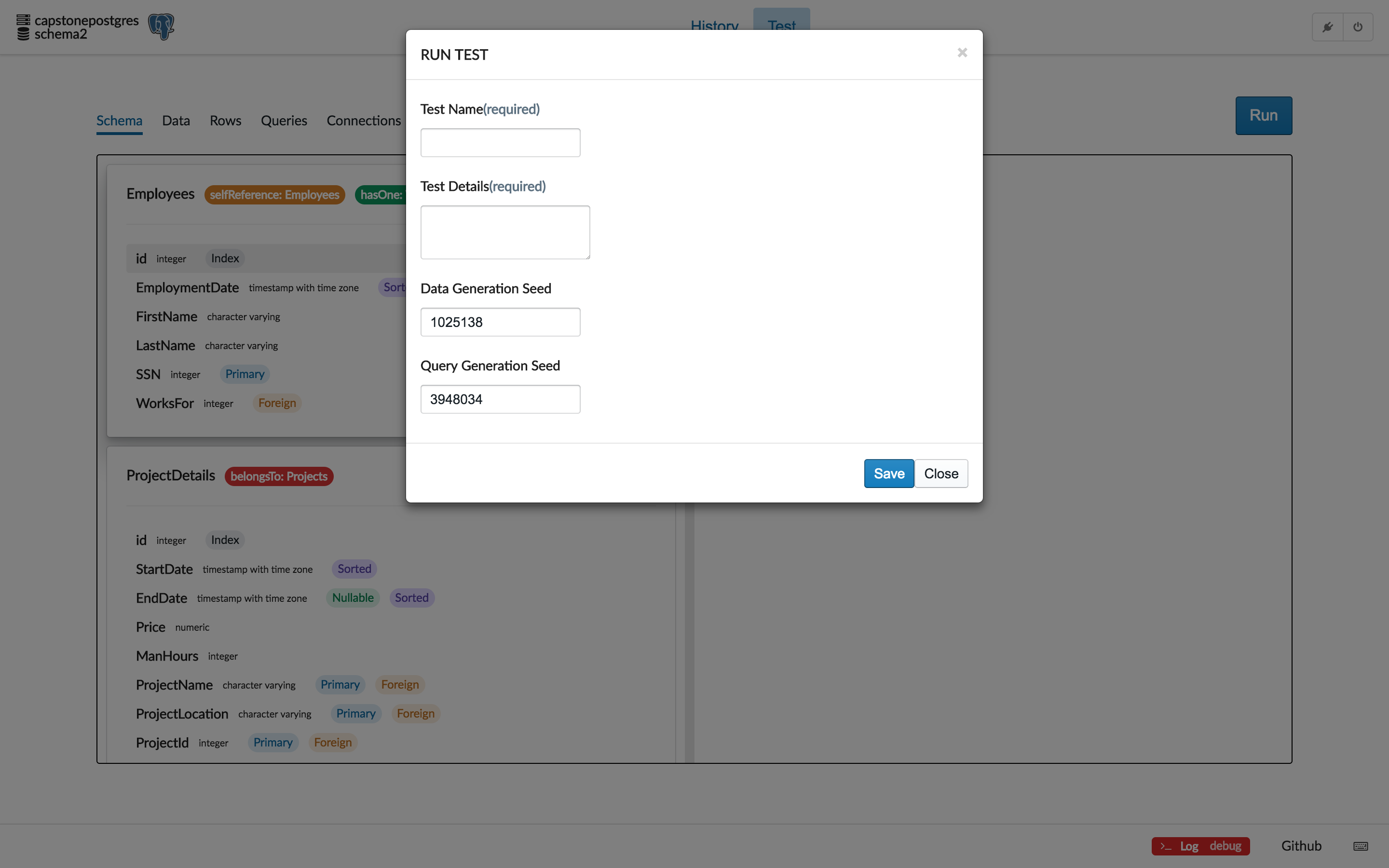Open the Queries tab
This screenshot has height=868, width=1389.
point(284,121)
